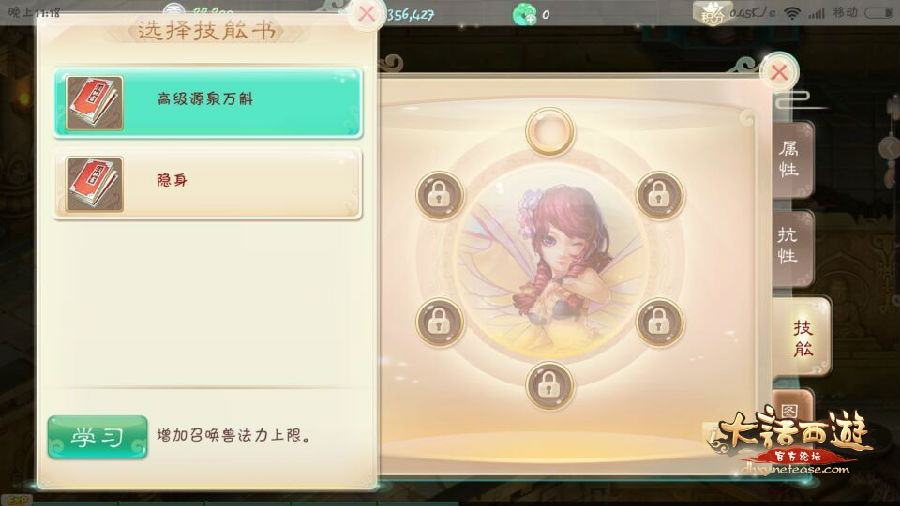Tap the upper-left locked skill slot
Viewport: 900px width, 506px height.
coord(439,195)
